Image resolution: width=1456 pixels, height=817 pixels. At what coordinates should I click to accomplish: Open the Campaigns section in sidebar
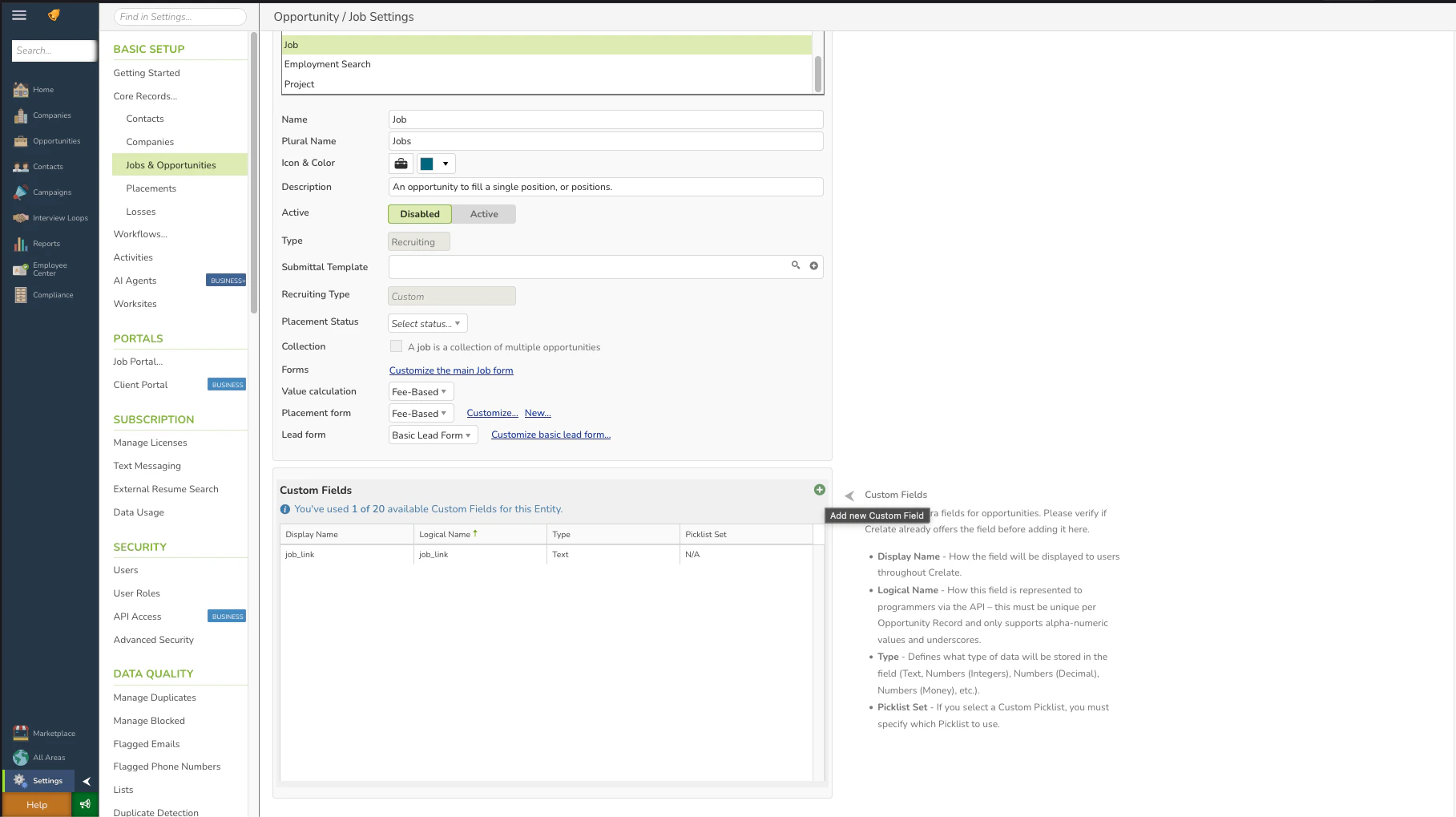tap(50, 192)
